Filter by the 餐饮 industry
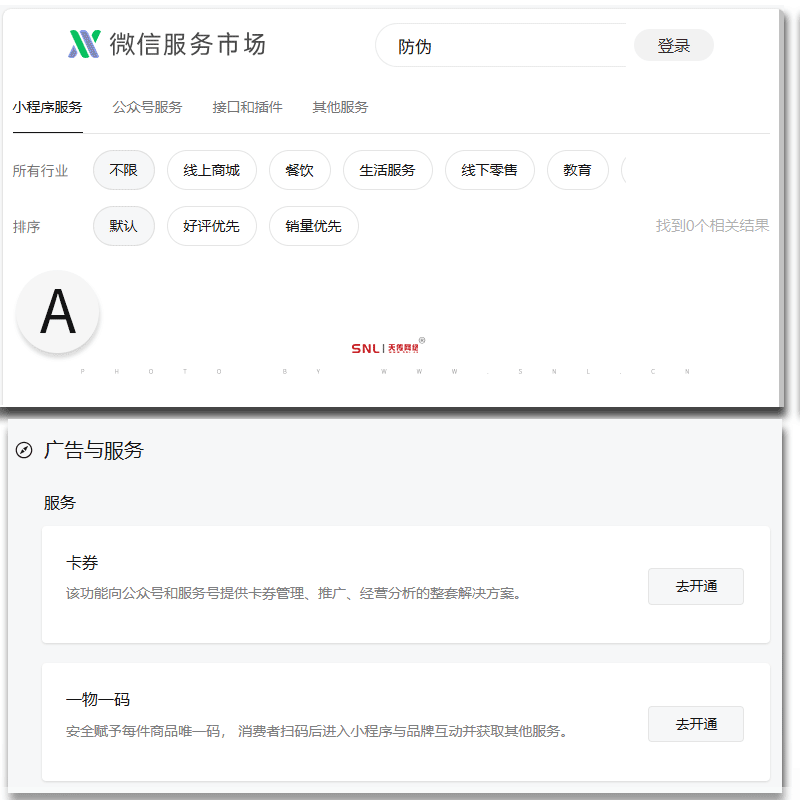This screenshot has height=800, width=800. (x=300, y=170)
